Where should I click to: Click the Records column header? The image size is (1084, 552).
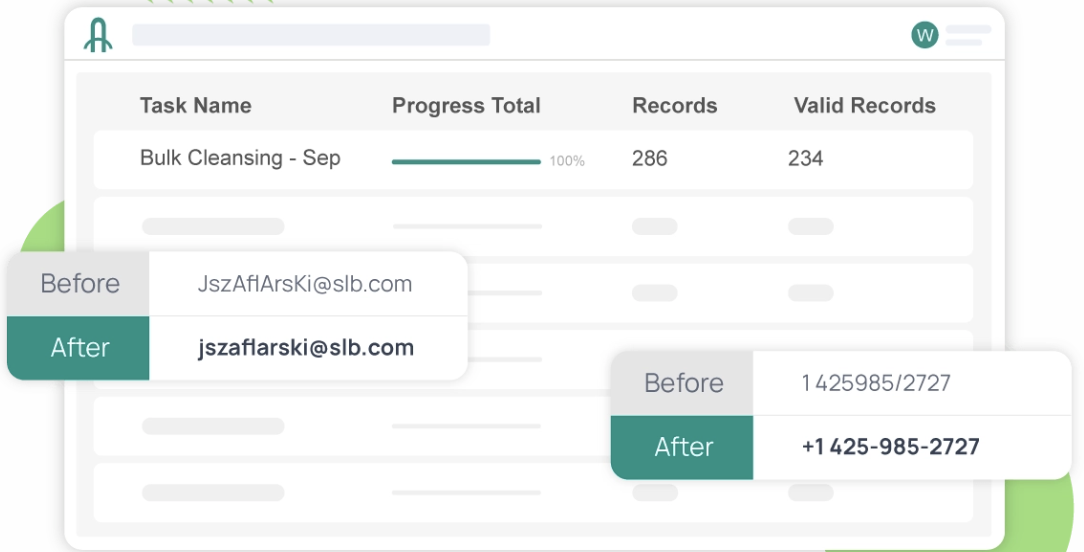point(675,106)
